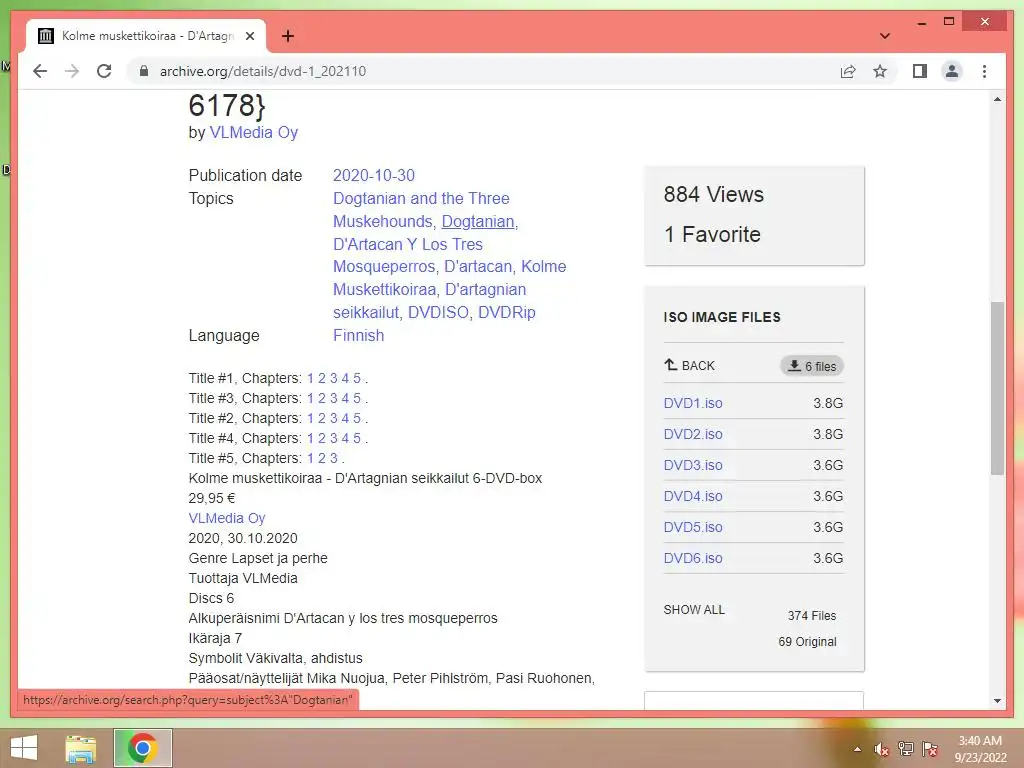Download DVD3.iso

click(693, 465)
